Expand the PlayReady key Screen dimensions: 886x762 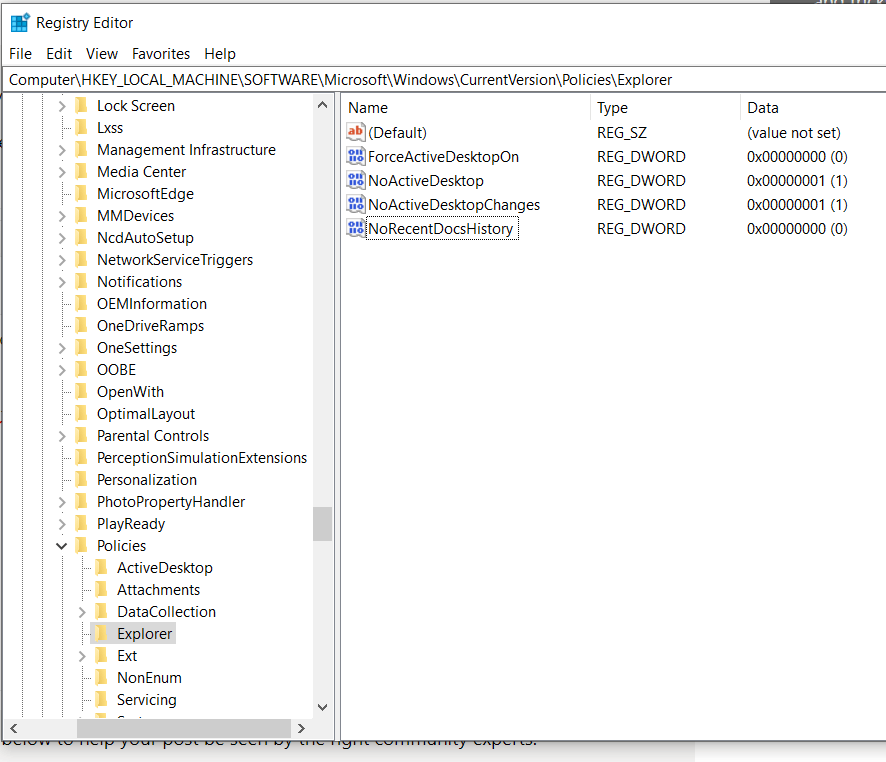[62, 524]
